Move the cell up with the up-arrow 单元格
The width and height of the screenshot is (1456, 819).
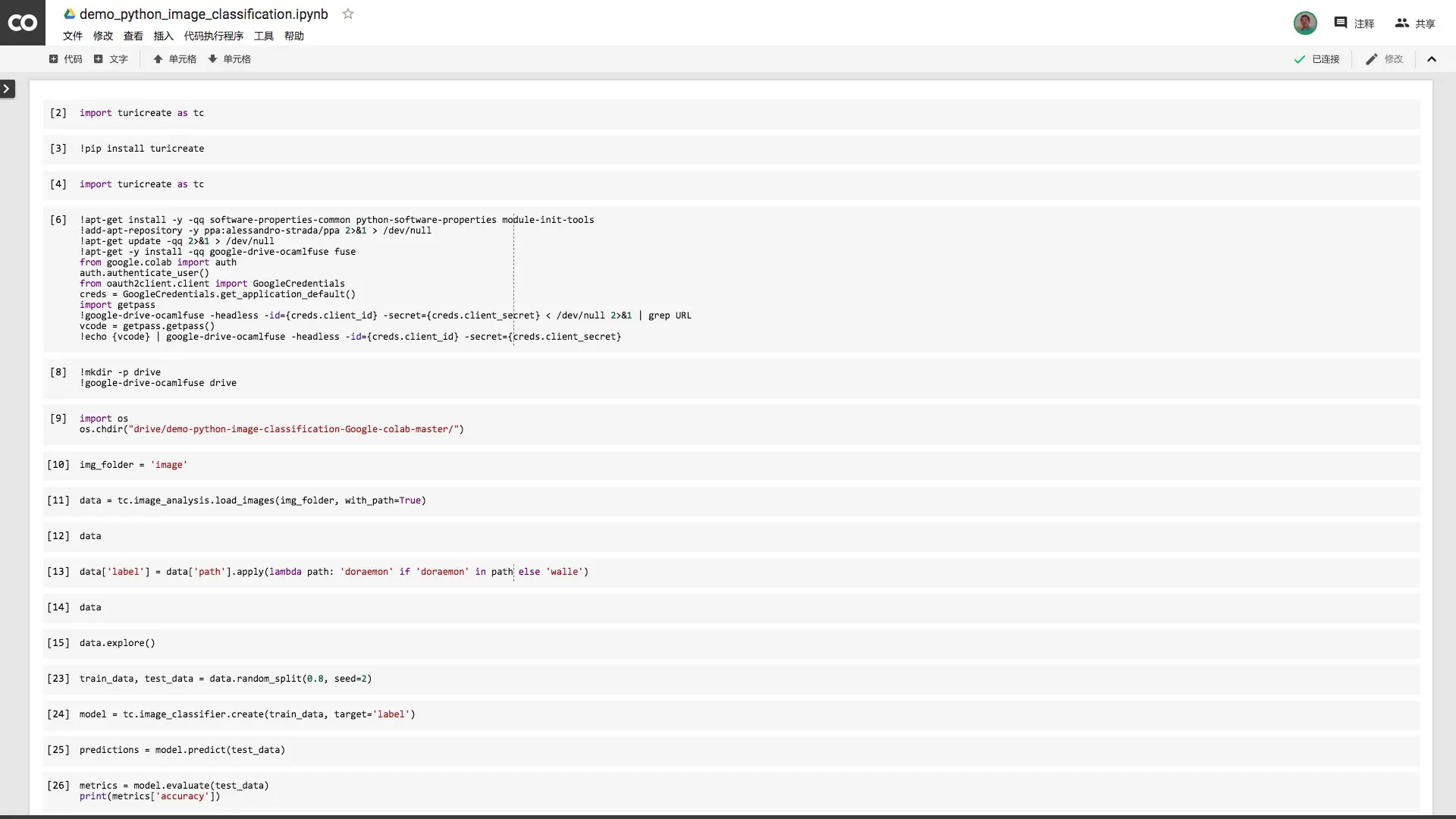174,59
